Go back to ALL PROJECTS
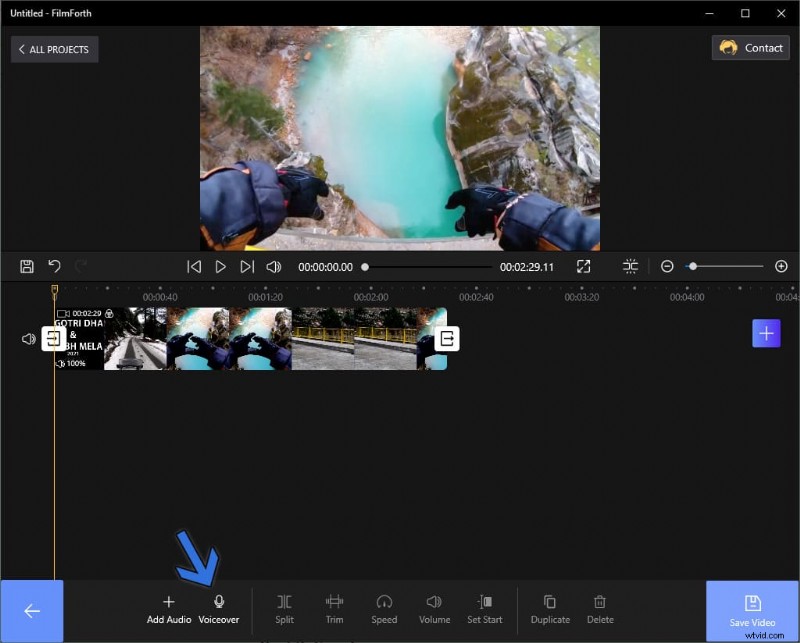 [54, 49]
